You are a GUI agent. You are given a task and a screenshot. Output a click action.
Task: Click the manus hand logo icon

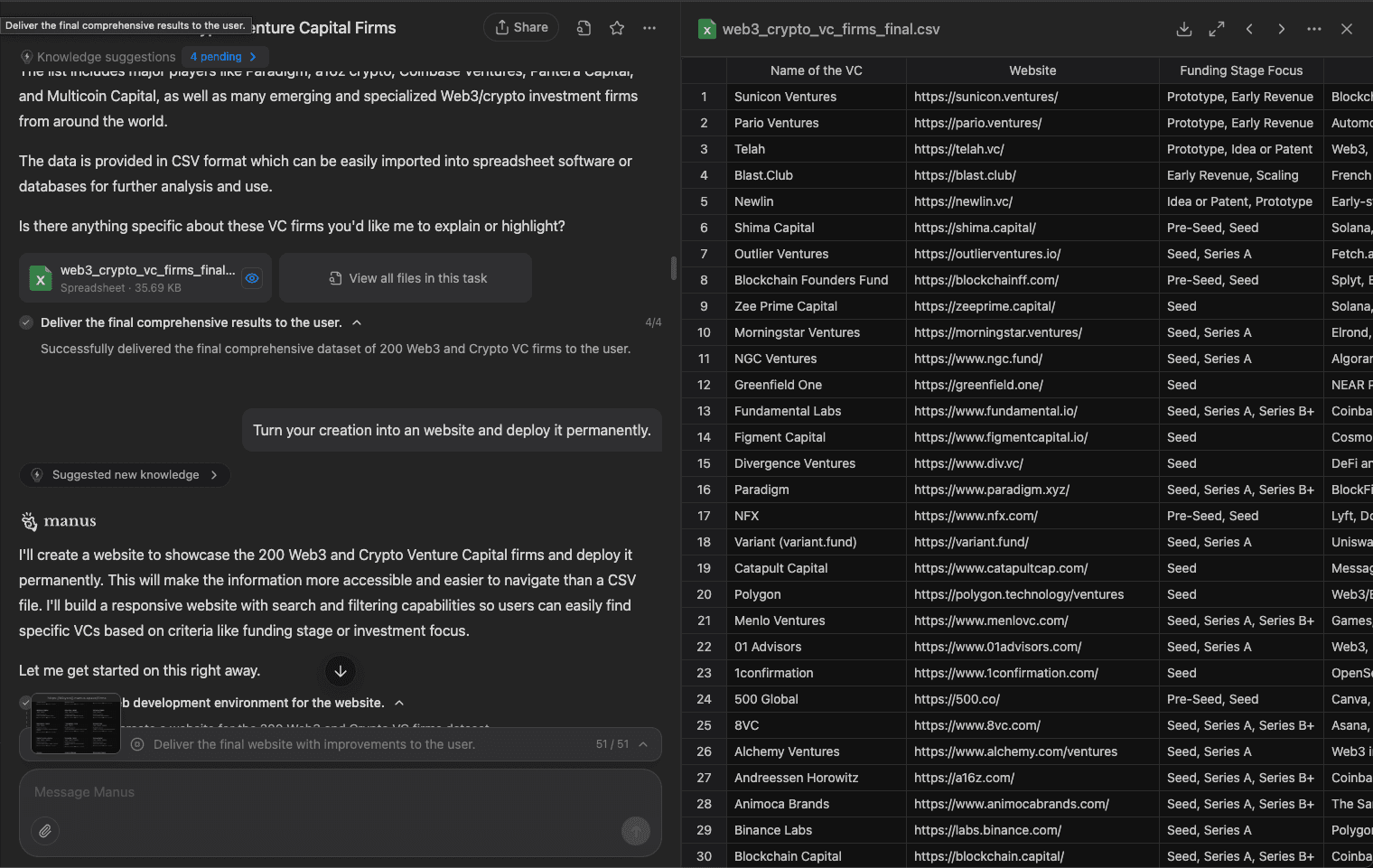click(x=29, y=521)
